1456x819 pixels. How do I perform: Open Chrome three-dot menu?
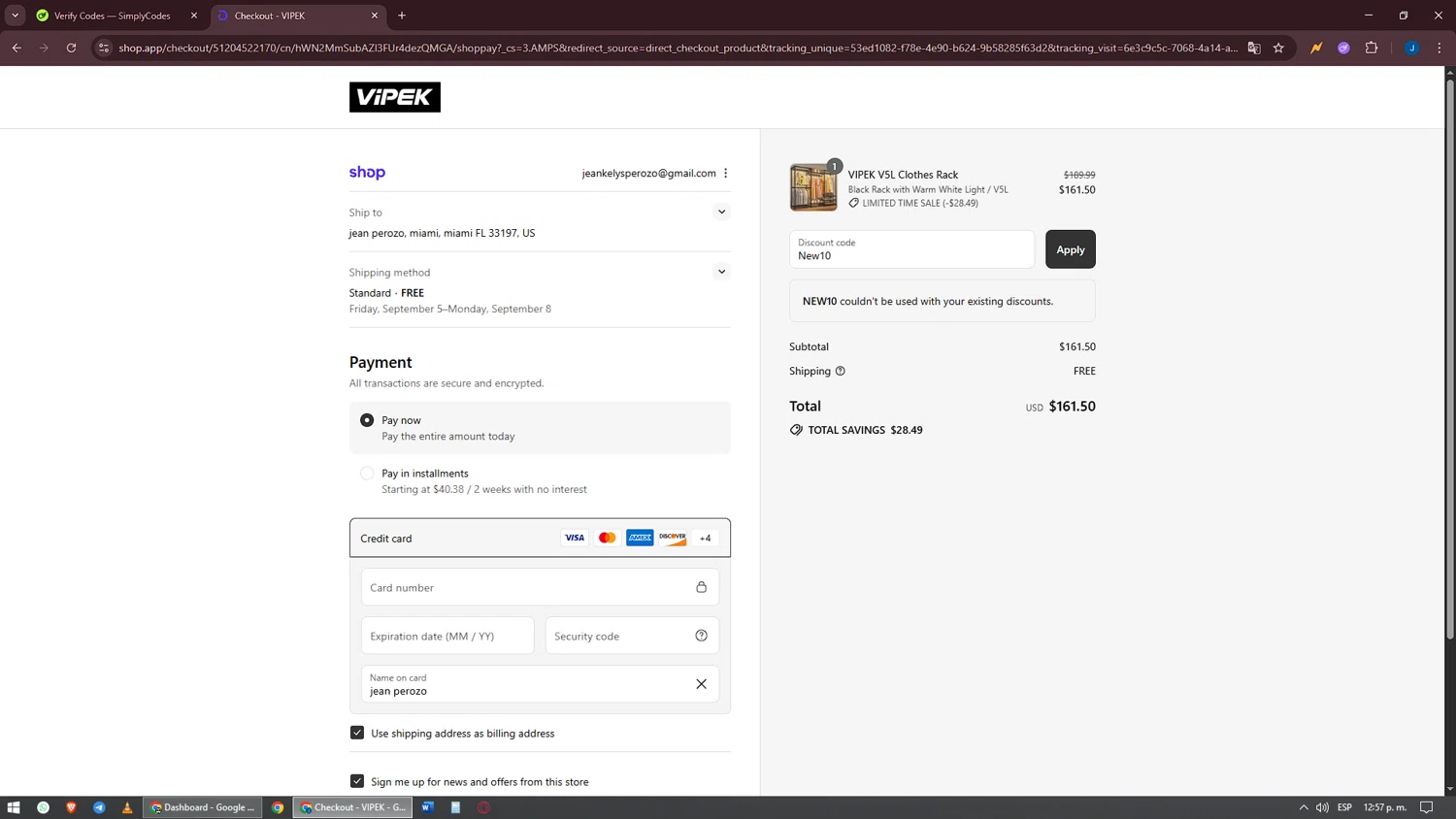click(x=1439, y=48)
